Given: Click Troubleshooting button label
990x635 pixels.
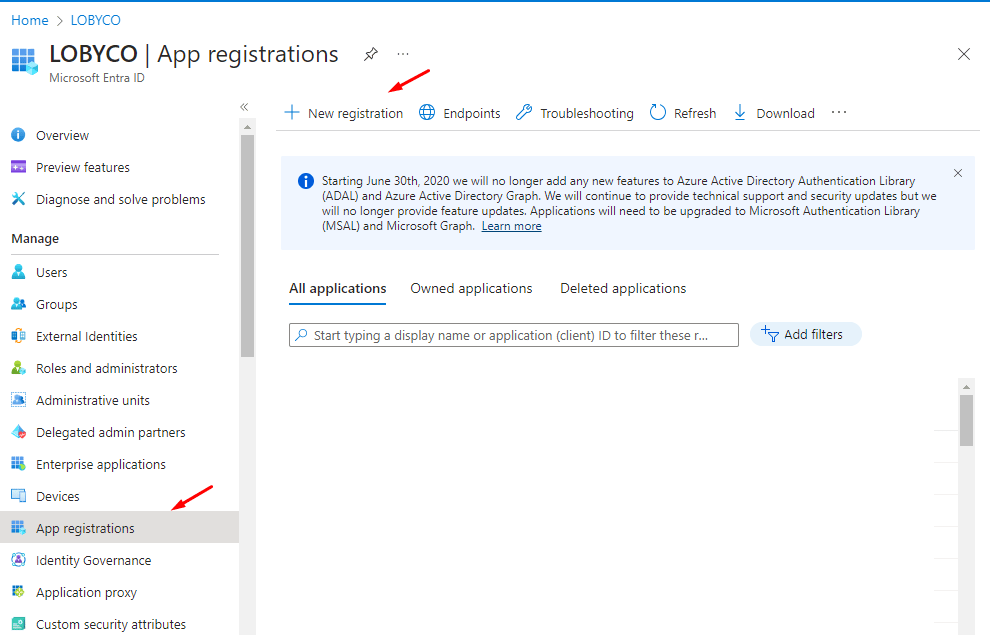Looking at the screenshot, I should [x=587, y=114].
